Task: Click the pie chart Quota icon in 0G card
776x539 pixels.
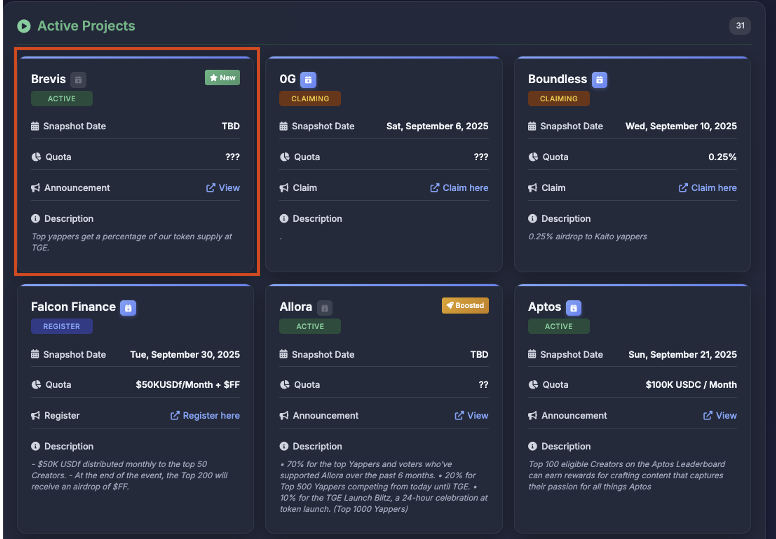Action: point(284,157)
